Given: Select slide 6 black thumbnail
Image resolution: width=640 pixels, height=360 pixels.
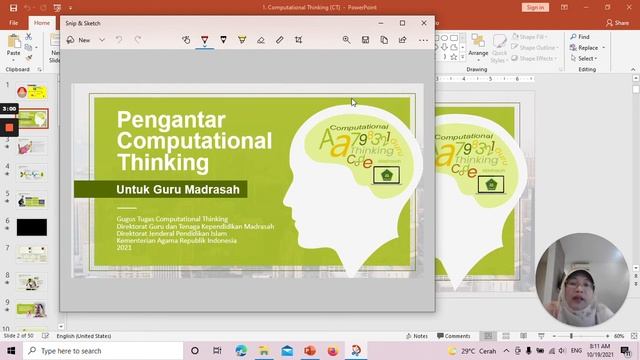Looking at the screenshot, I should click(32, 227).
